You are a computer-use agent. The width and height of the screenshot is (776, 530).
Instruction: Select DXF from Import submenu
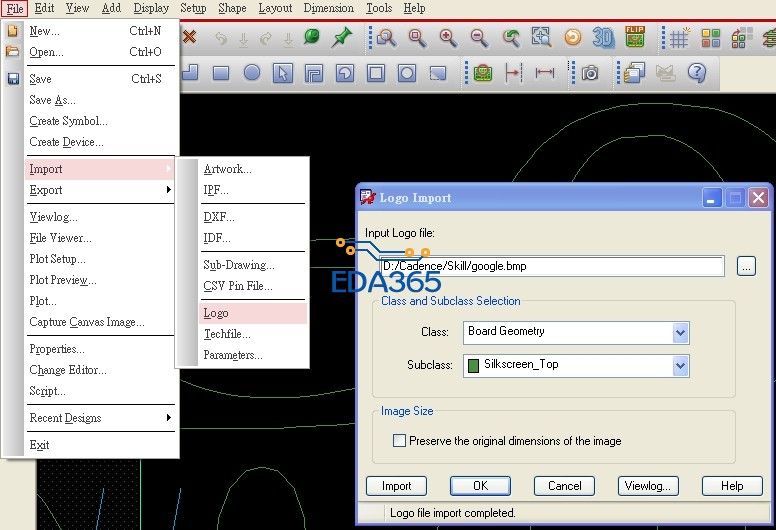[218, 217]
